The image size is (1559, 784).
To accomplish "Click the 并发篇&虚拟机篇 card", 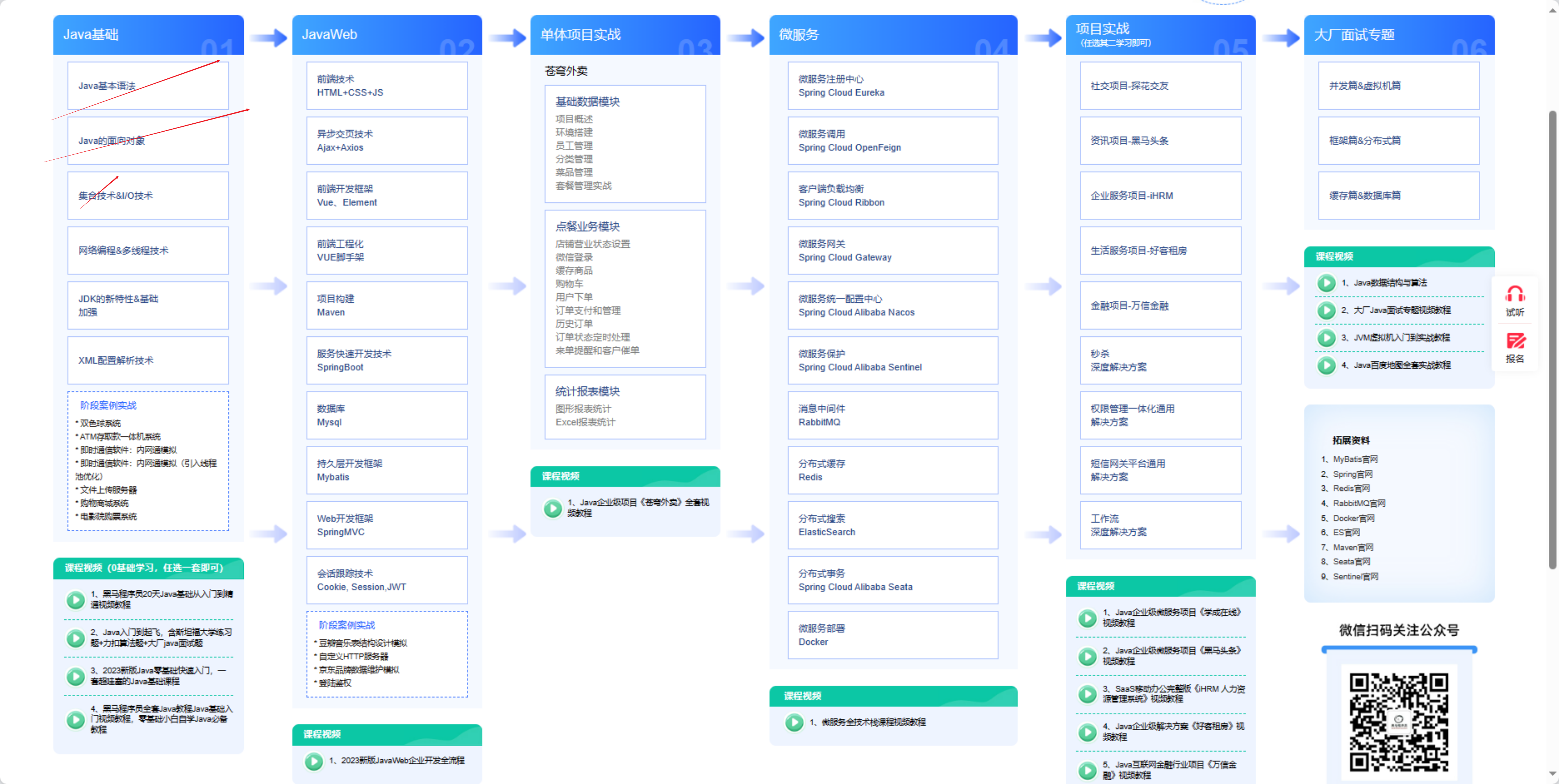I will click(1398, 86).
